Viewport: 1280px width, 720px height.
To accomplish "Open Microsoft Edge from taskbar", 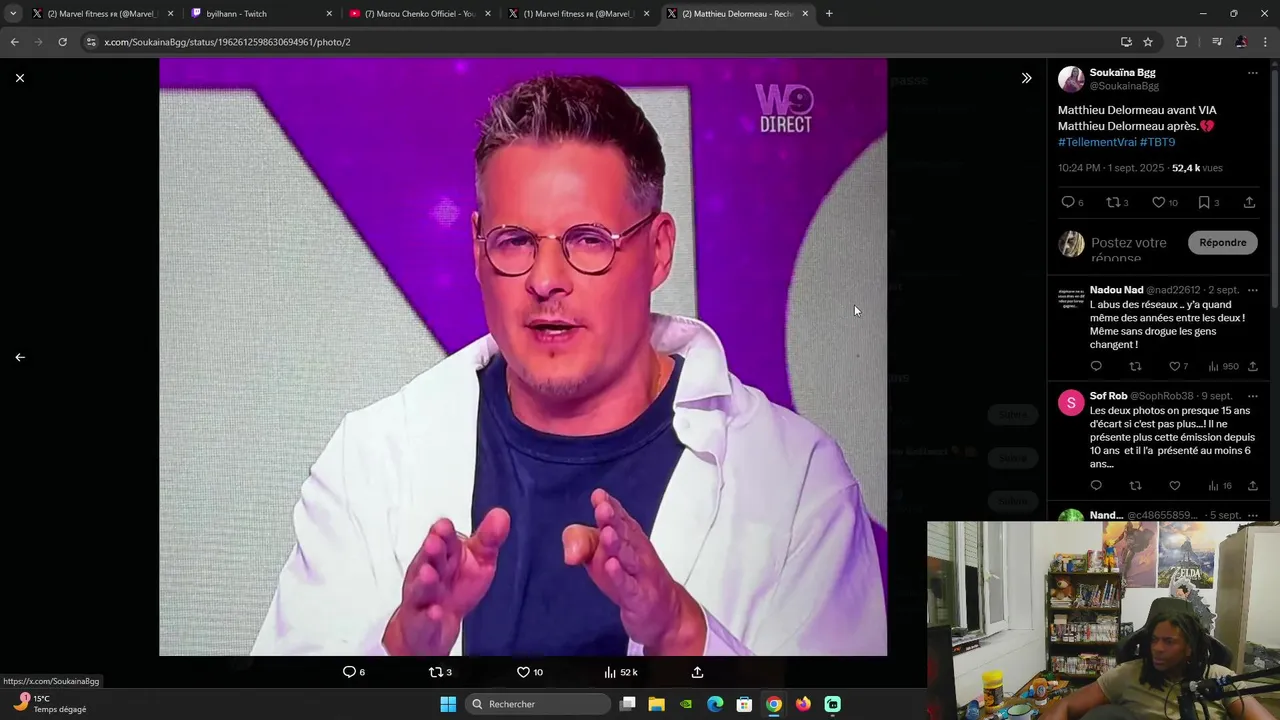I will tap(715, 704).
